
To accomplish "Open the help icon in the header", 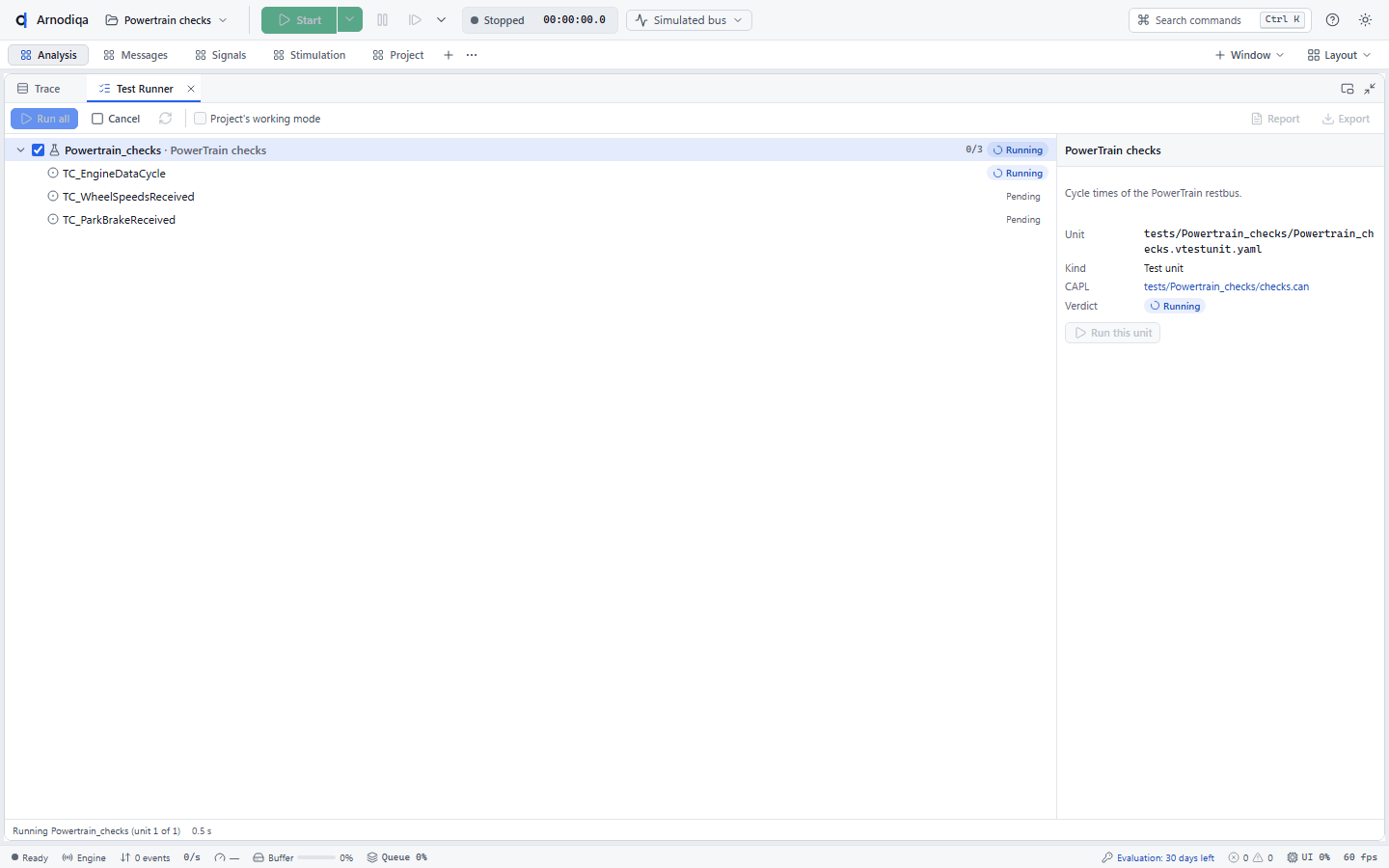I will (1333, 20).
